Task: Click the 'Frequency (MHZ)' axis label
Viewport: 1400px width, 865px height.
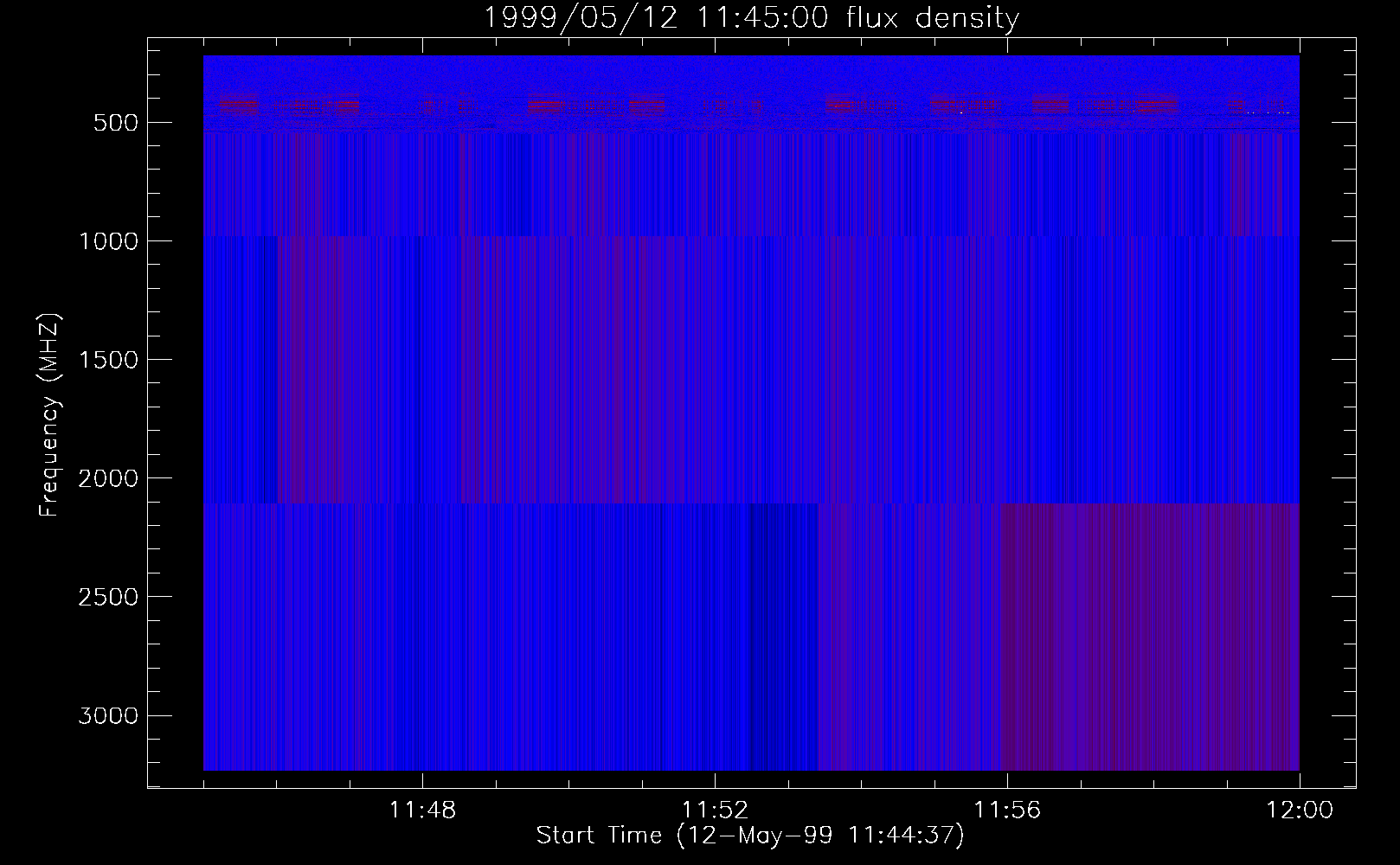Action: point(49,414)
